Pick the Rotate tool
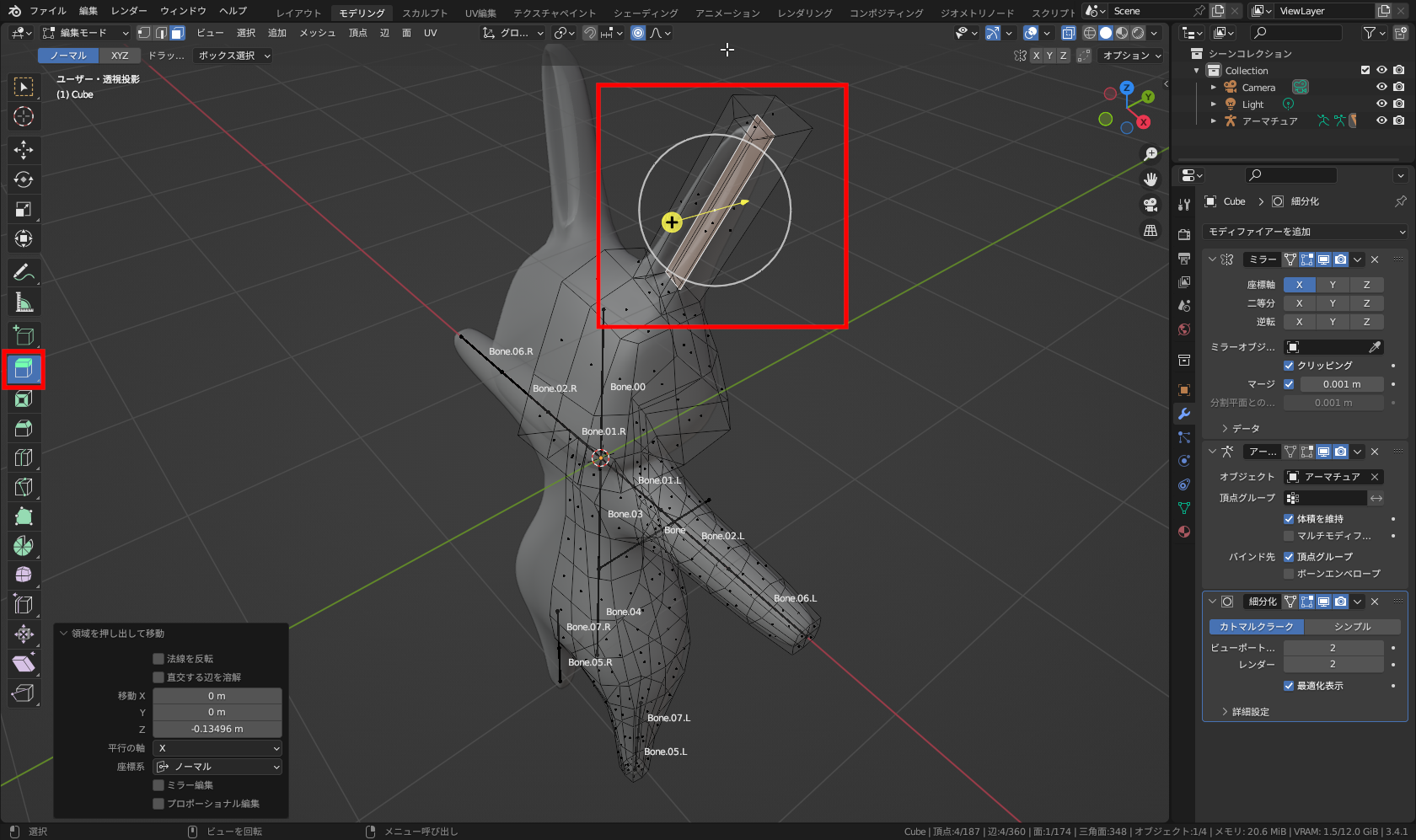This screenshot has width=1416, height=840. (x=24, y=179)
